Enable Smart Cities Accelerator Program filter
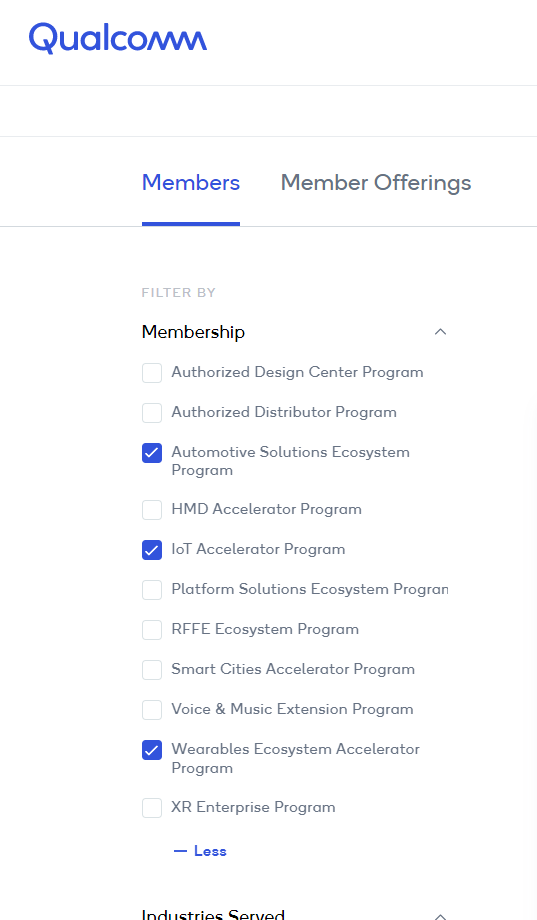 click(x=152, y=669)
